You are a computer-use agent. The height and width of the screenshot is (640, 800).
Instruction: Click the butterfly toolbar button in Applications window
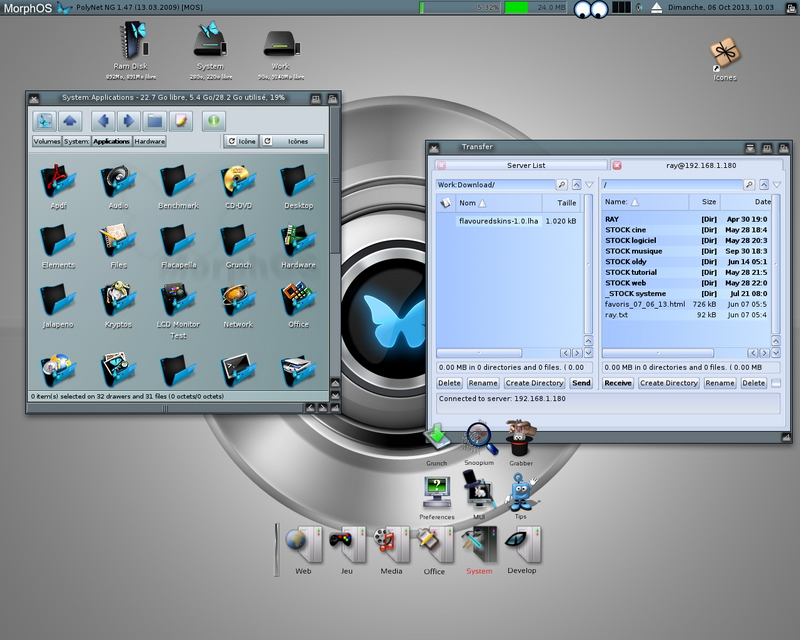click(44, 121)
